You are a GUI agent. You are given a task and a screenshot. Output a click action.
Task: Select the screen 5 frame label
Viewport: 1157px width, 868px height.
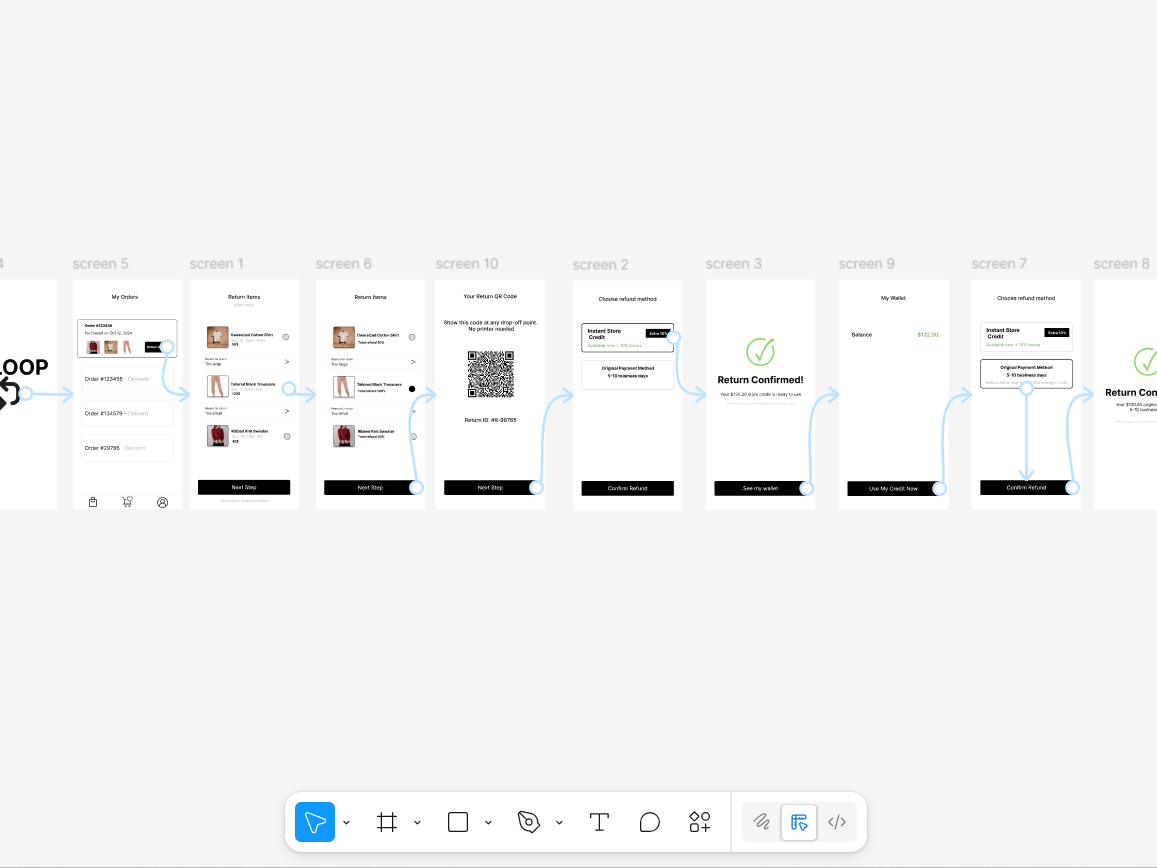[x=100, y=264]
